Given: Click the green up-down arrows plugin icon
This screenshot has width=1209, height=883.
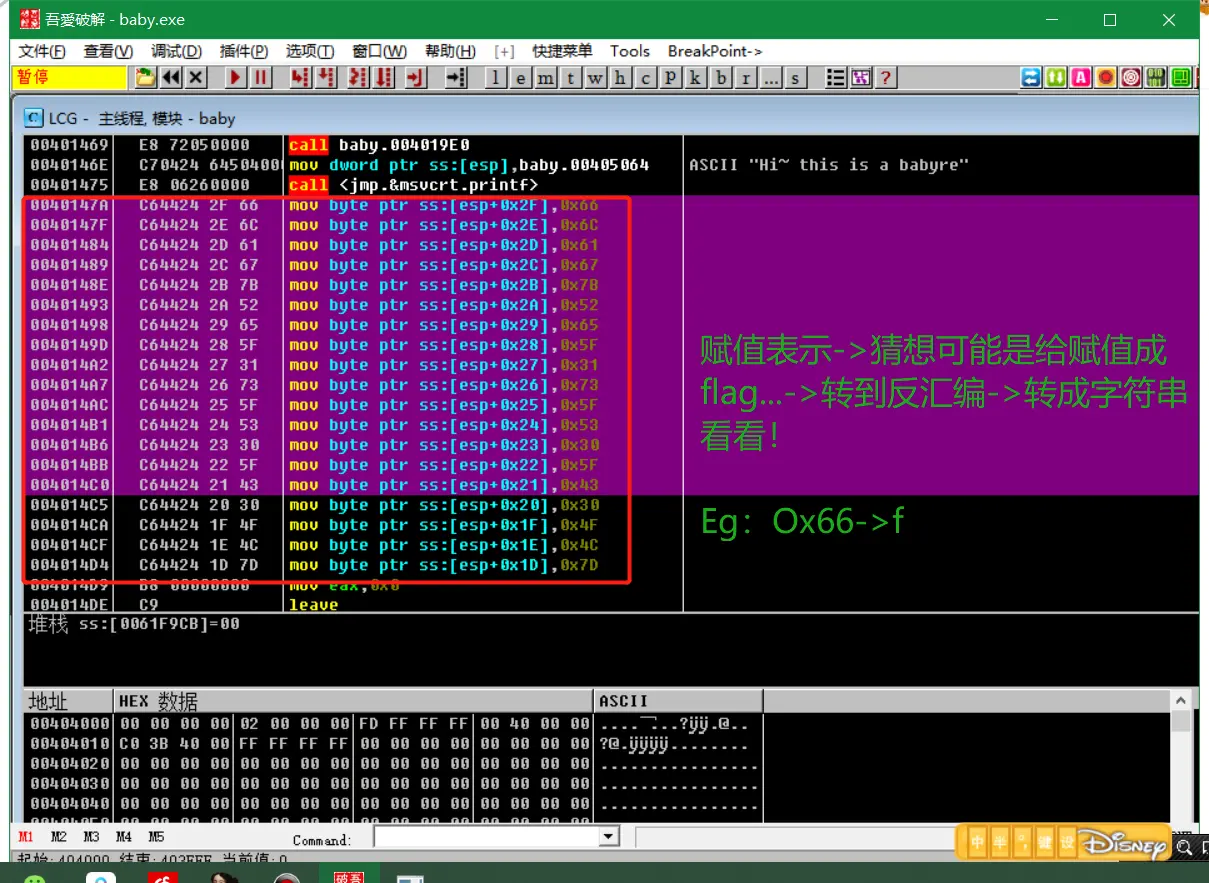Looking at the screenshot, I should tap(1056, 78).
